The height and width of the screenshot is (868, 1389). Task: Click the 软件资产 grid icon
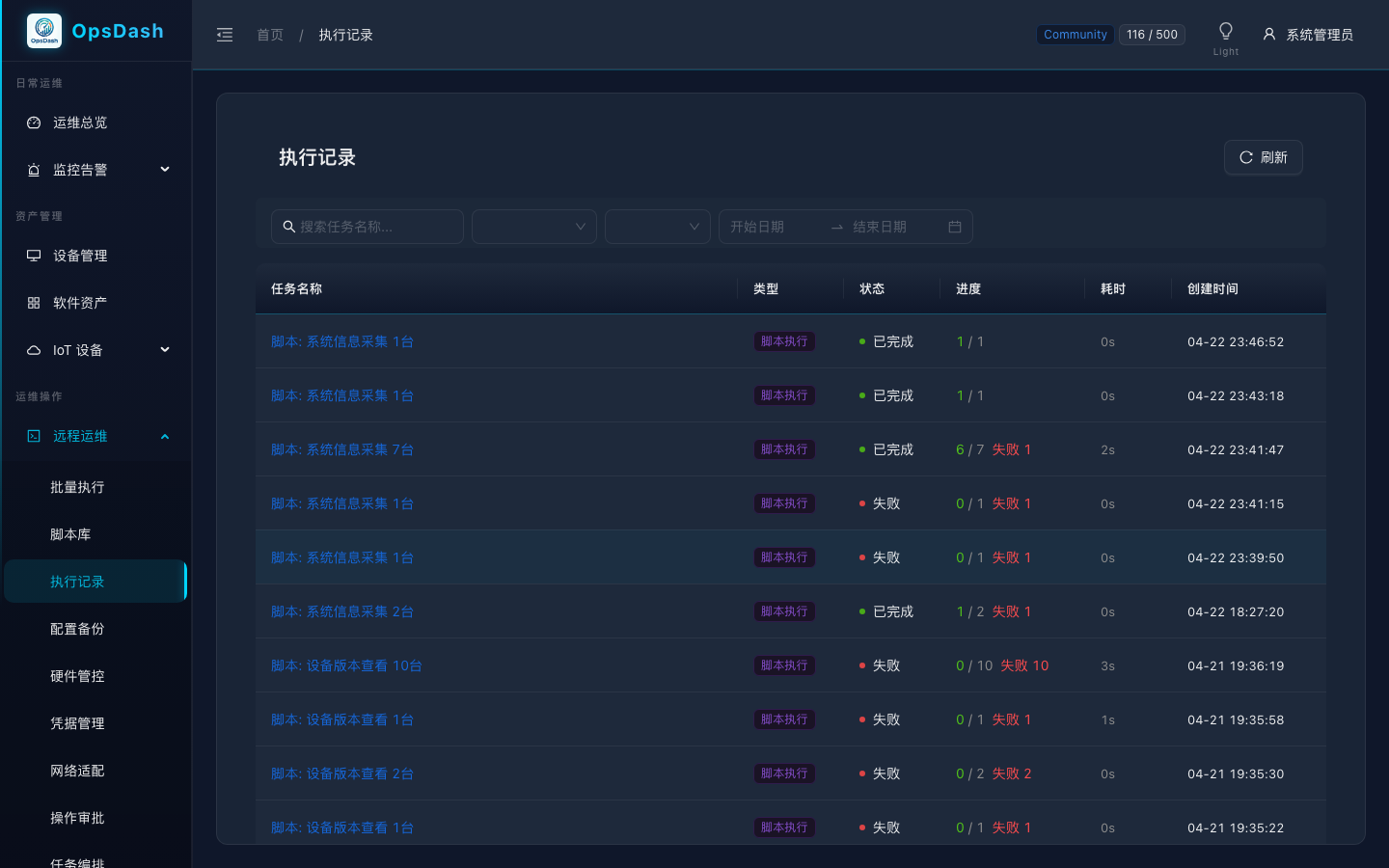tap(34, 303)
